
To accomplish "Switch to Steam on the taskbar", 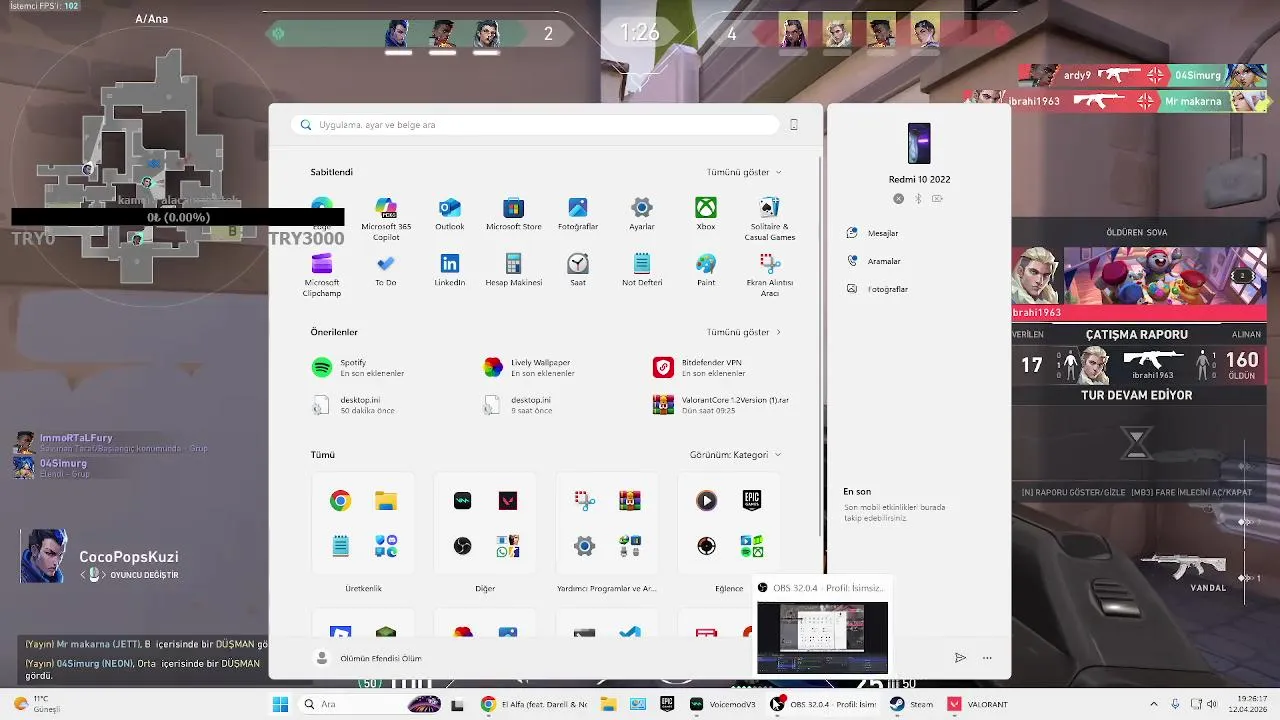I will tap(911, 704).
